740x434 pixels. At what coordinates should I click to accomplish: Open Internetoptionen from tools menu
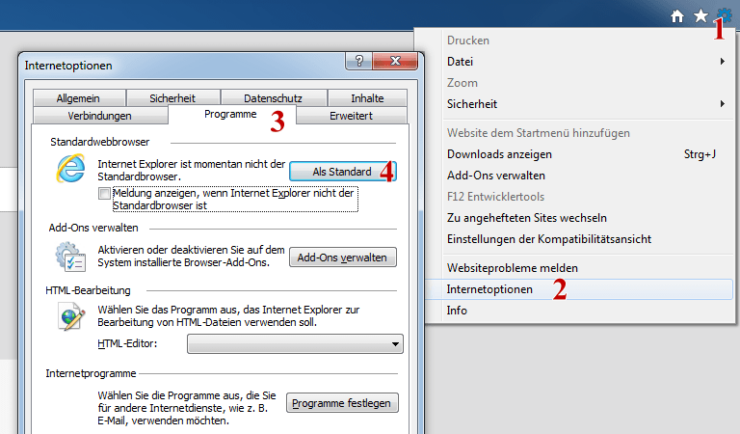tap(580, 289)
